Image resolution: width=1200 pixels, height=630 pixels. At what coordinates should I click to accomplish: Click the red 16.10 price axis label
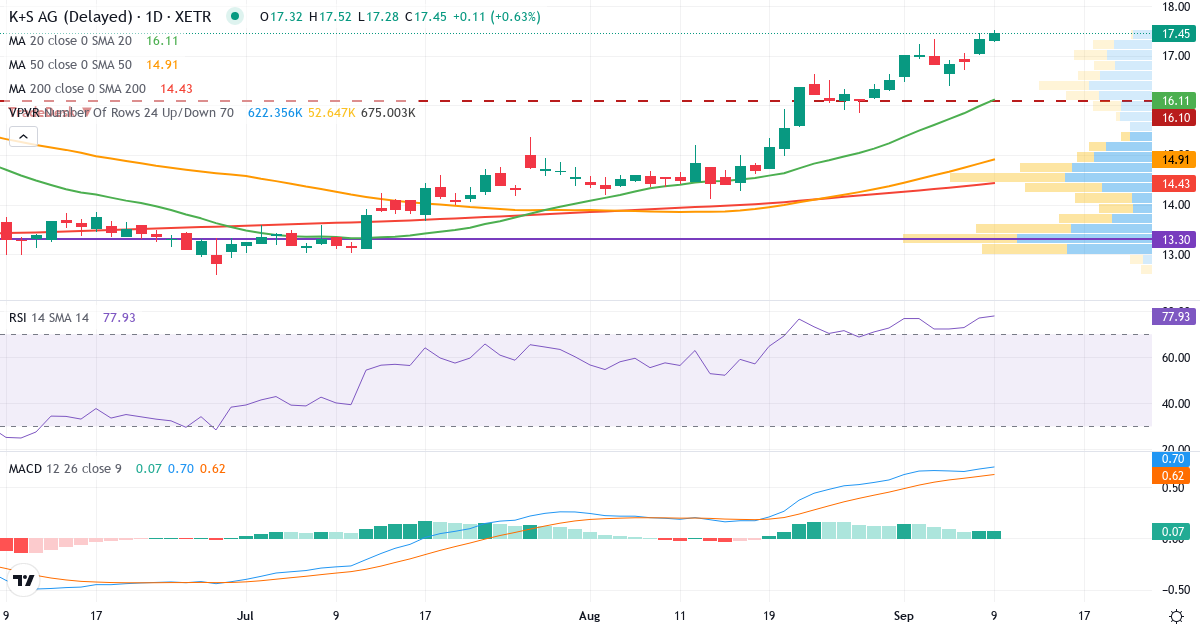point(1174,117)
